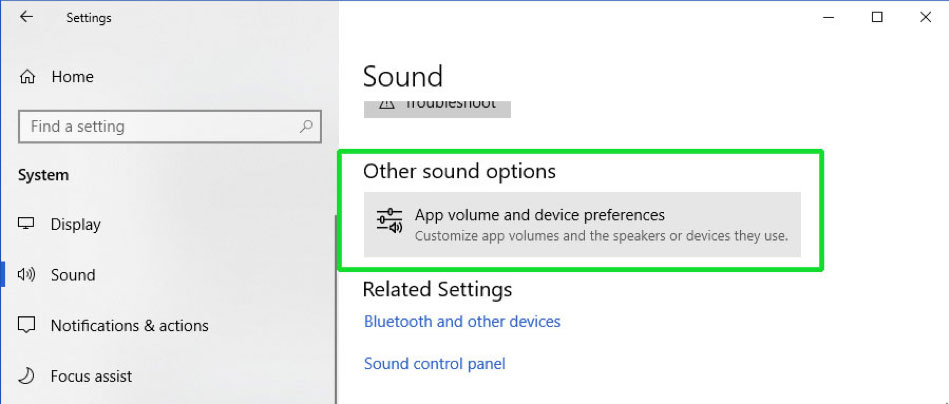Click the Troubleshoot button
Viewport: 949px width, 404px height.
coord(437,108)
